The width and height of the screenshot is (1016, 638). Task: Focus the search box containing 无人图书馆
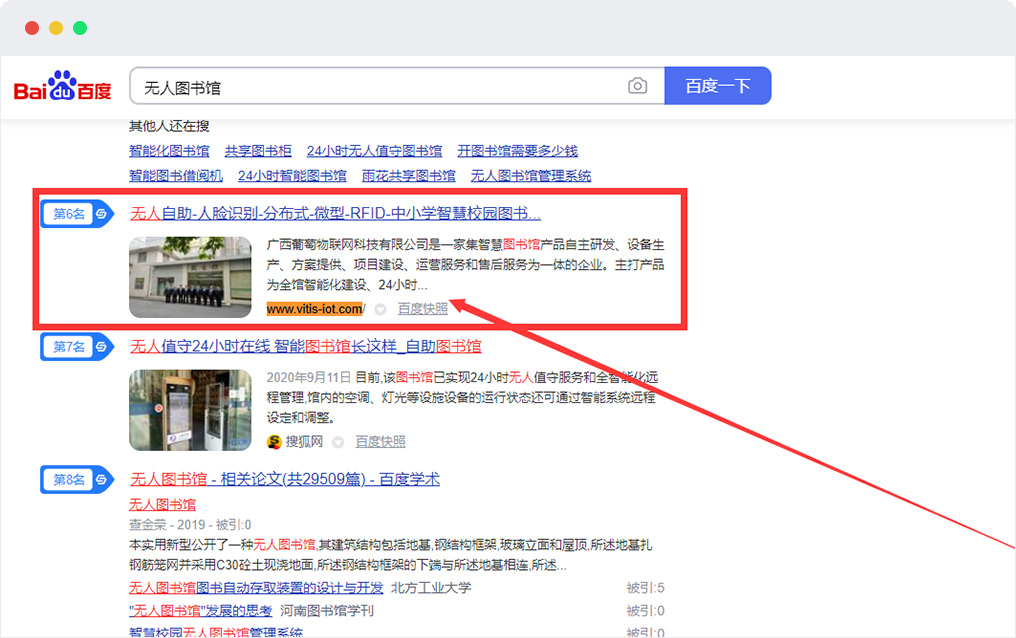(380, 87)
